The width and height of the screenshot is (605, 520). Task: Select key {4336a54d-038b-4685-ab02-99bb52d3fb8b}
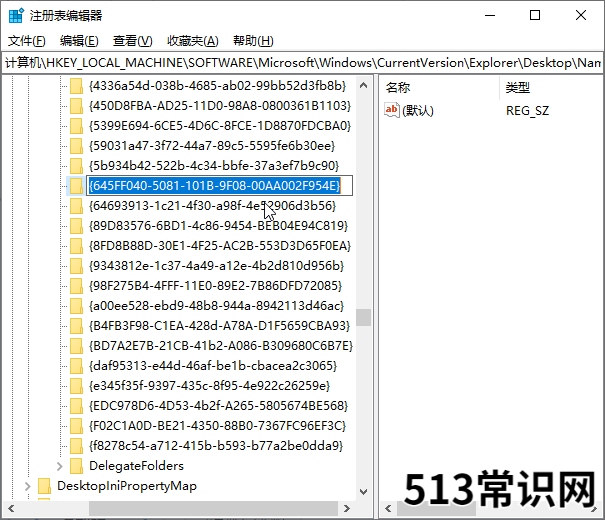(x=218, y=86)
